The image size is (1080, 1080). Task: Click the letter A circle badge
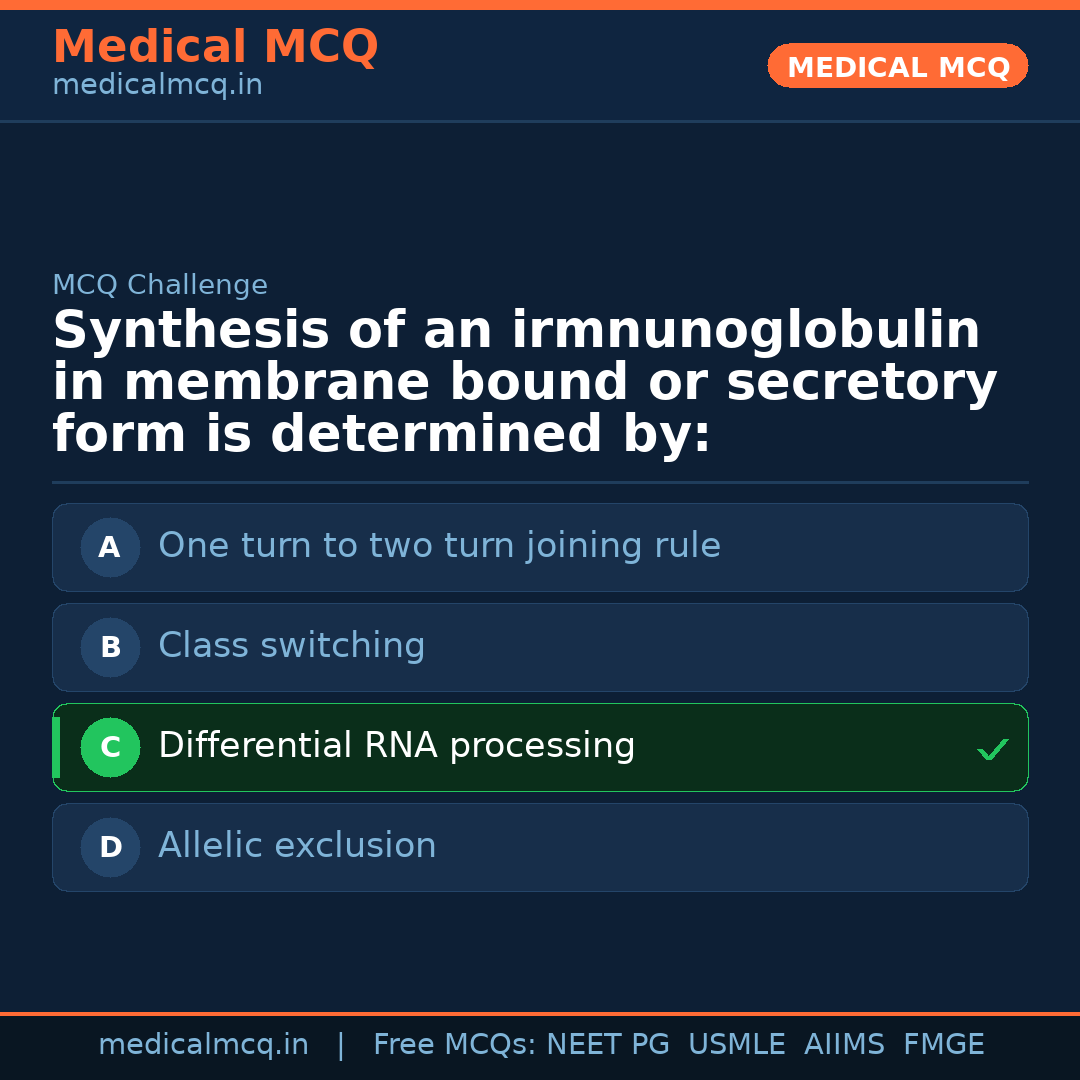[110, 547]
